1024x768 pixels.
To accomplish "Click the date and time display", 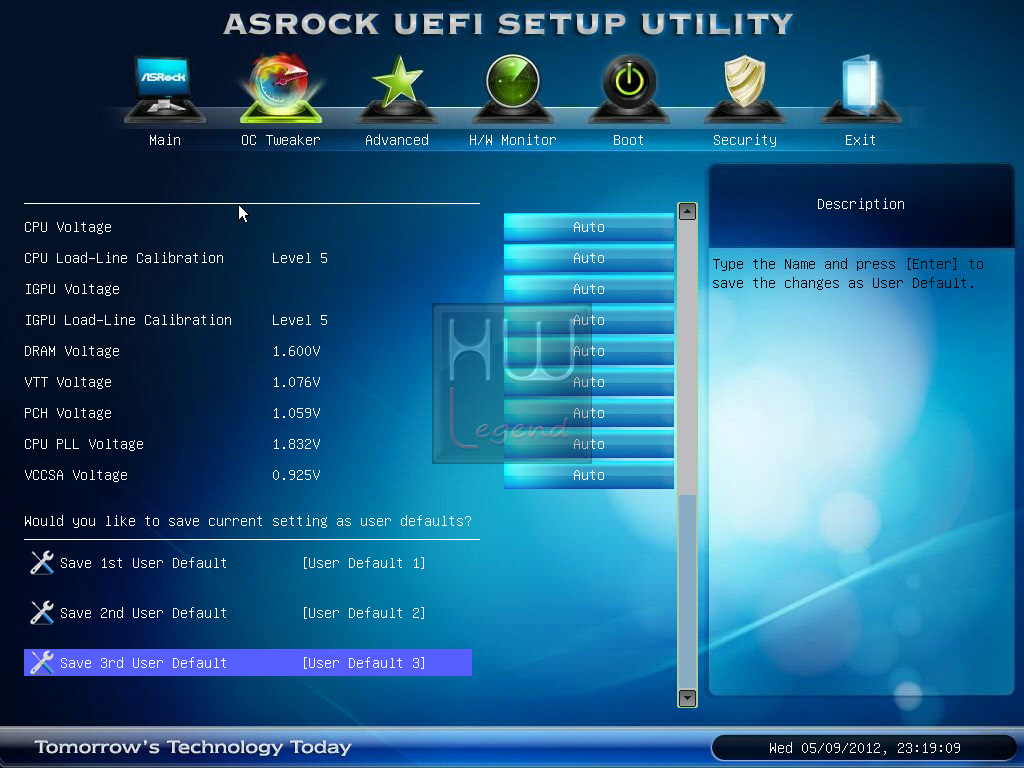I will (864, 748).
